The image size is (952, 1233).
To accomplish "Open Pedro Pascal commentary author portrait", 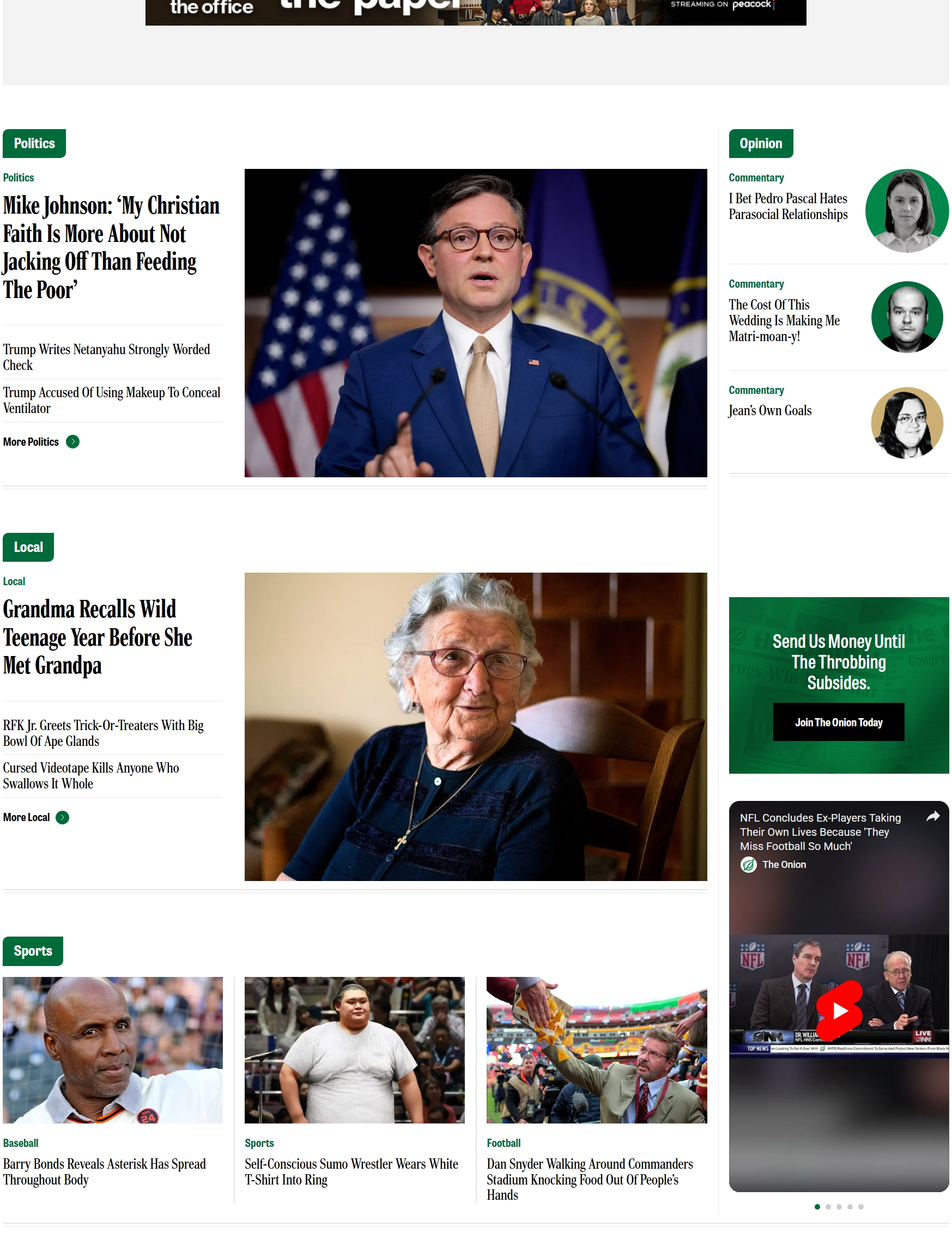I will coord(907,210).
